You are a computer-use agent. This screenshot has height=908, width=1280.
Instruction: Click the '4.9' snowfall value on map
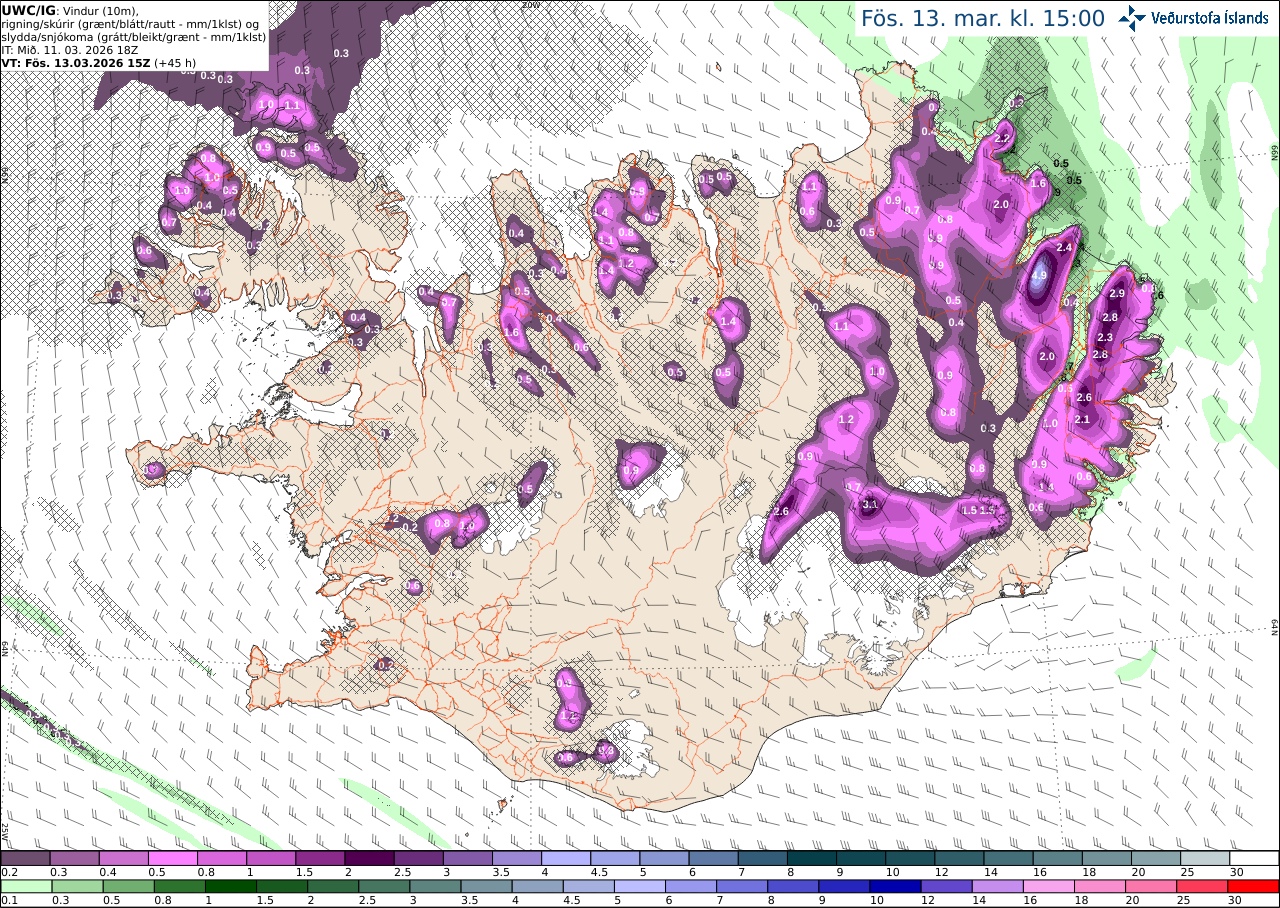pos(1039,276)
